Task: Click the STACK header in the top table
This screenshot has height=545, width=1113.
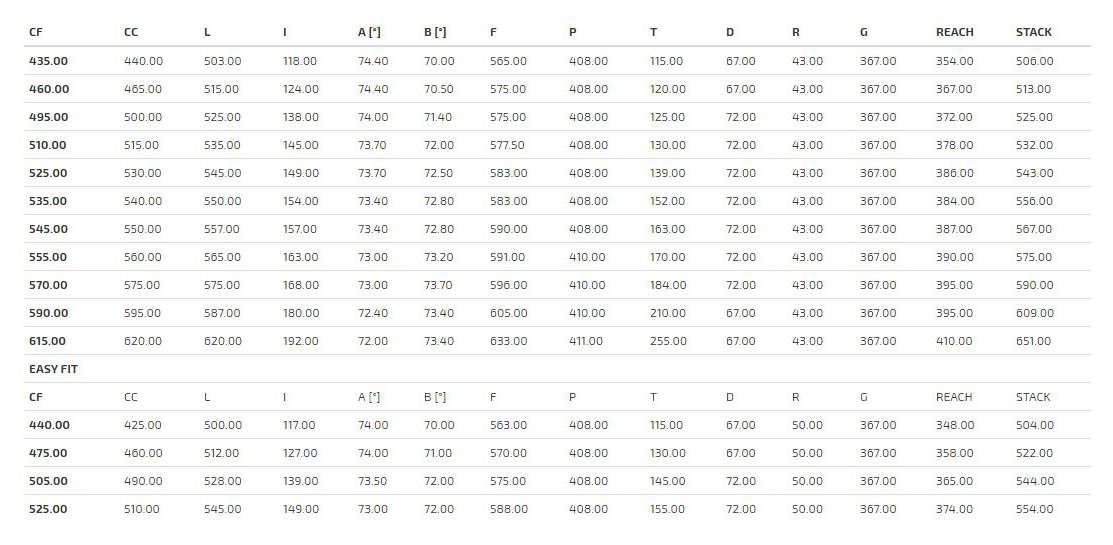Action: [1033, 32]
